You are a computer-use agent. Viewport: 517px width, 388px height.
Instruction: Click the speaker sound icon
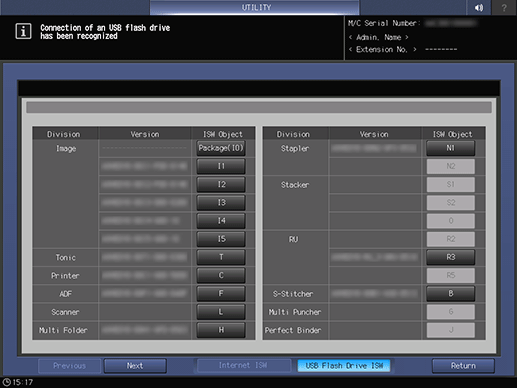pyautogui.click(x=479, y=7)
